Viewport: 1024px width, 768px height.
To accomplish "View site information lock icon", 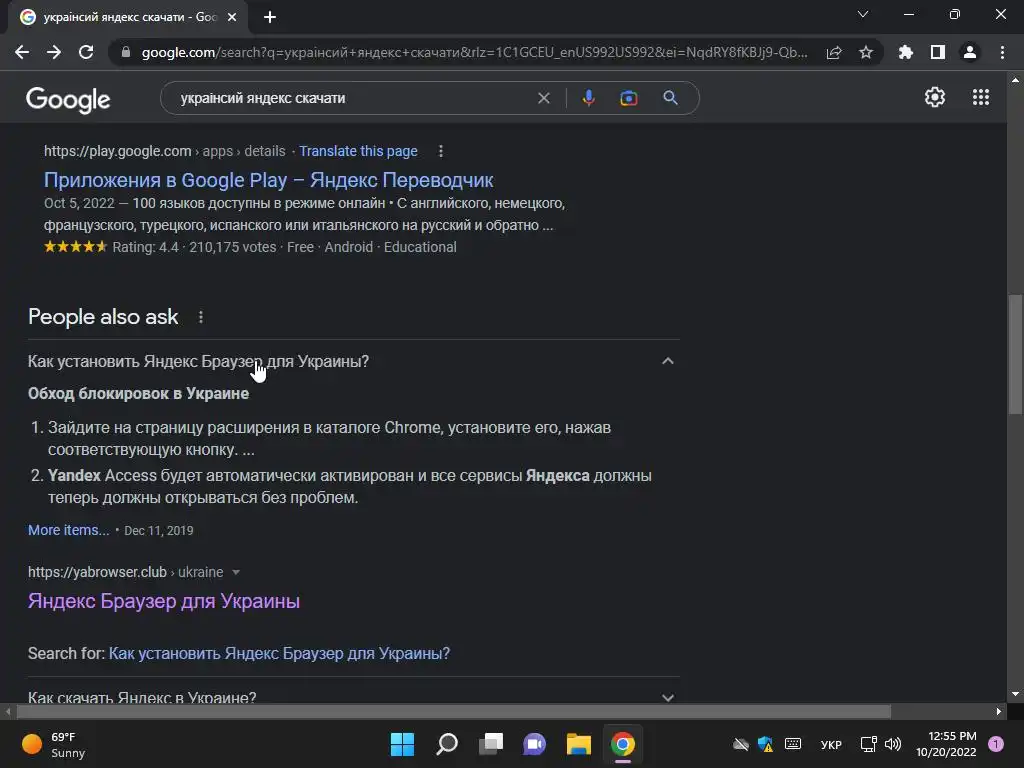I will coord(126,52).
